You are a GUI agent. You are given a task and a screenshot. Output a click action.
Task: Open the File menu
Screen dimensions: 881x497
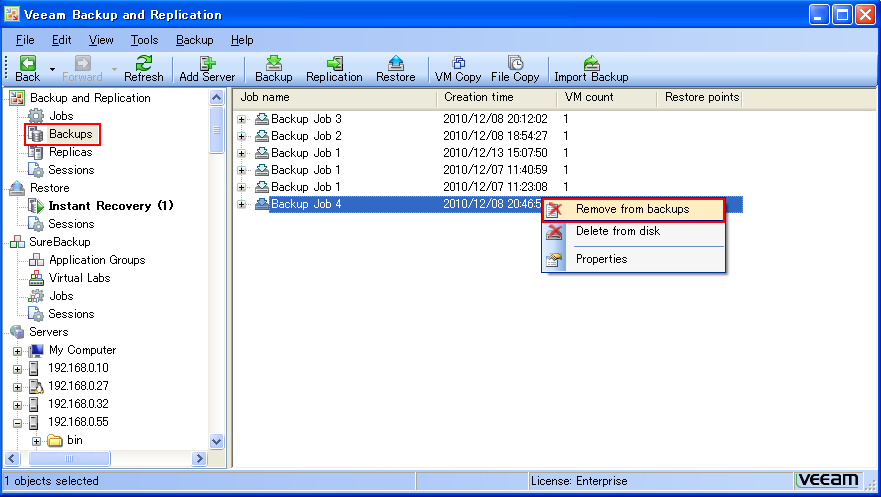point(25,40)
